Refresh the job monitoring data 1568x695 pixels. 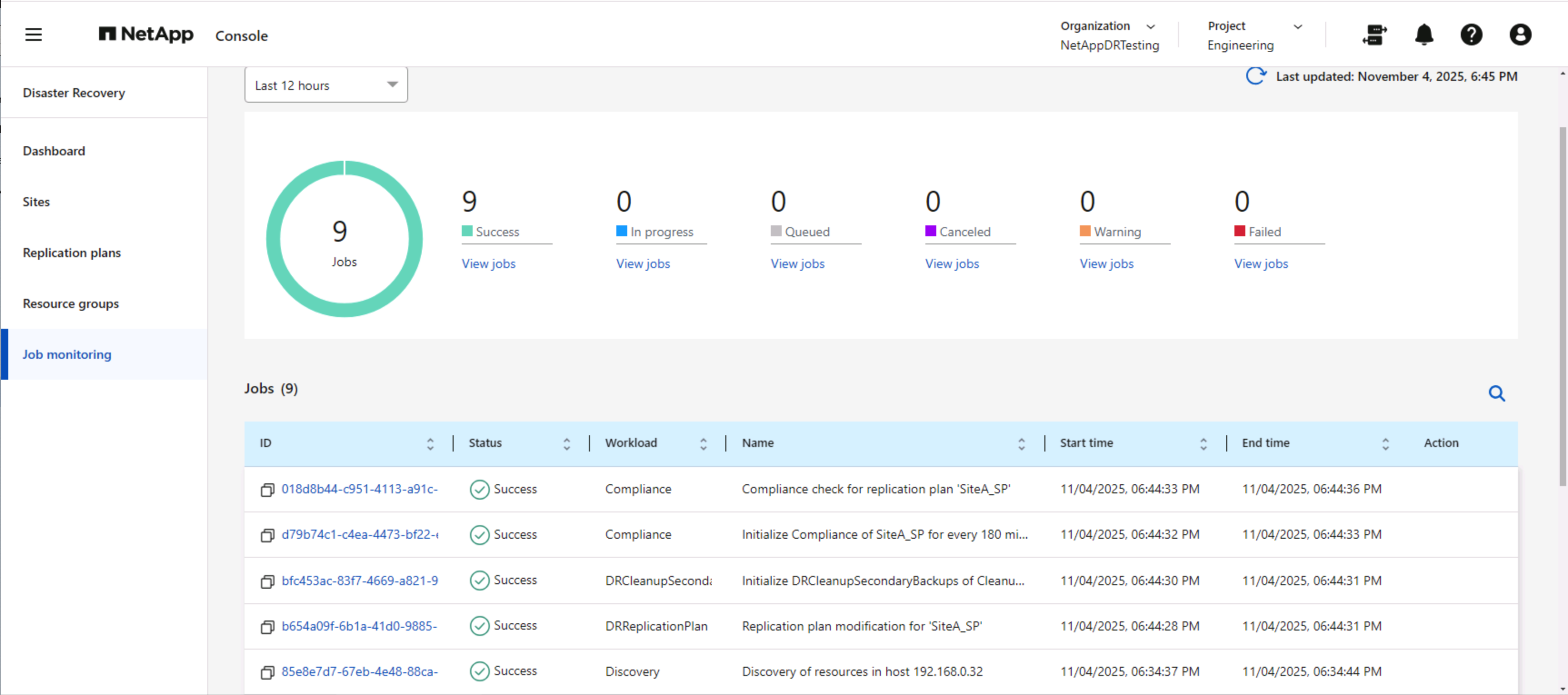(x=1255, y=76)
